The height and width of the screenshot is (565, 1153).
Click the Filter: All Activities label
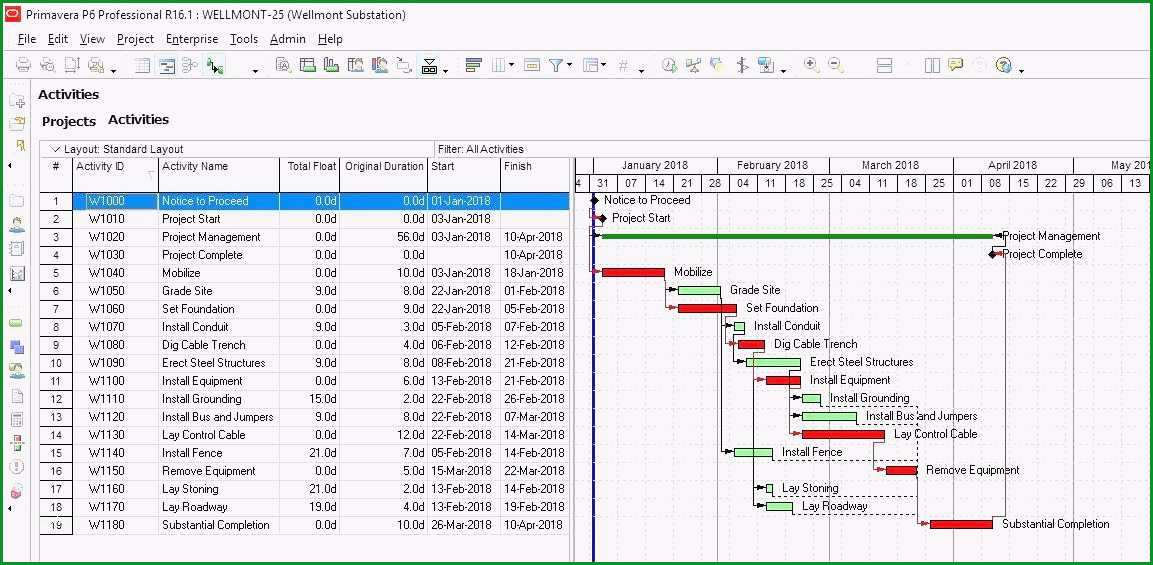pyautogui.click(x=481, y=149)
